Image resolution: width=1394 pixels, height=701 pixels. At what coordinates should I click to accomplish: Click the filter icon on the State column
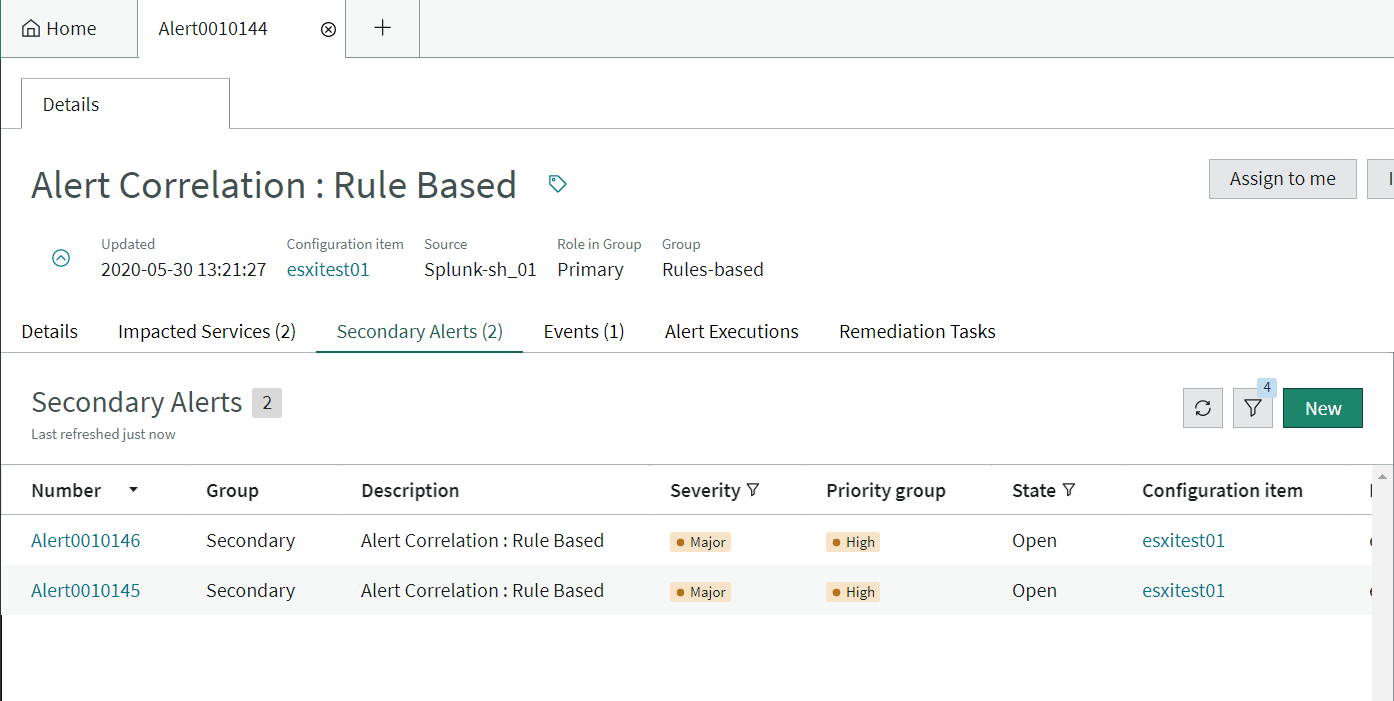click(x=1070, y=490)
